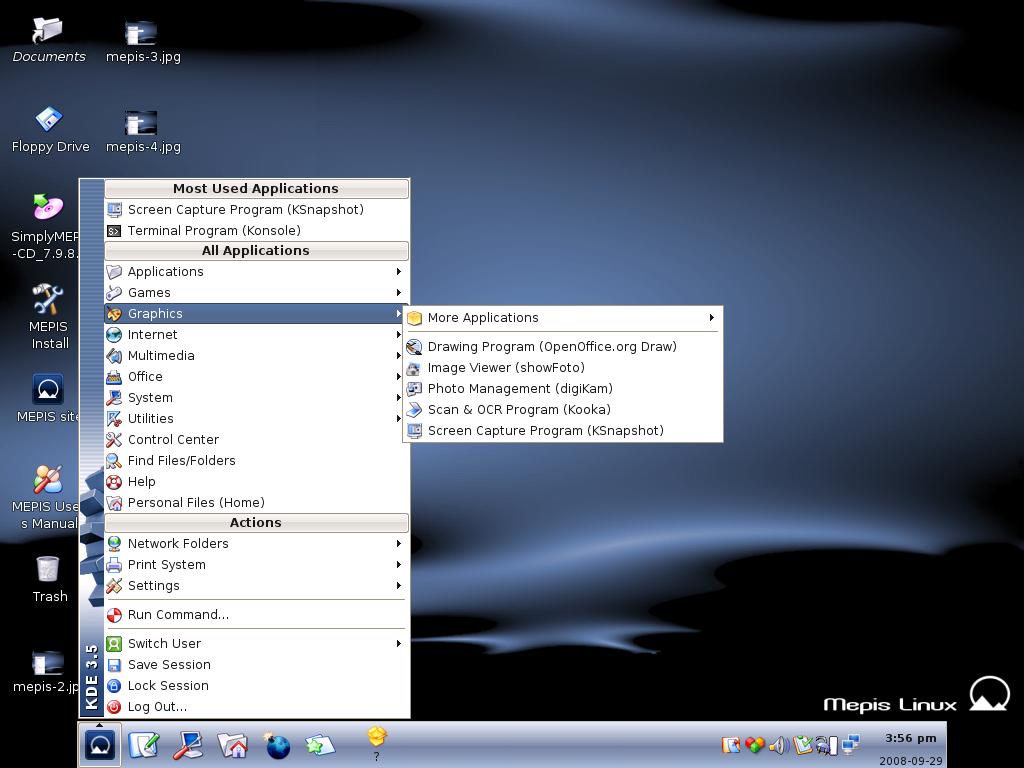This screenshot has height=768, width=1024.
Task: Click the clock showing 3:56 pm
Action: coord(910,739)
